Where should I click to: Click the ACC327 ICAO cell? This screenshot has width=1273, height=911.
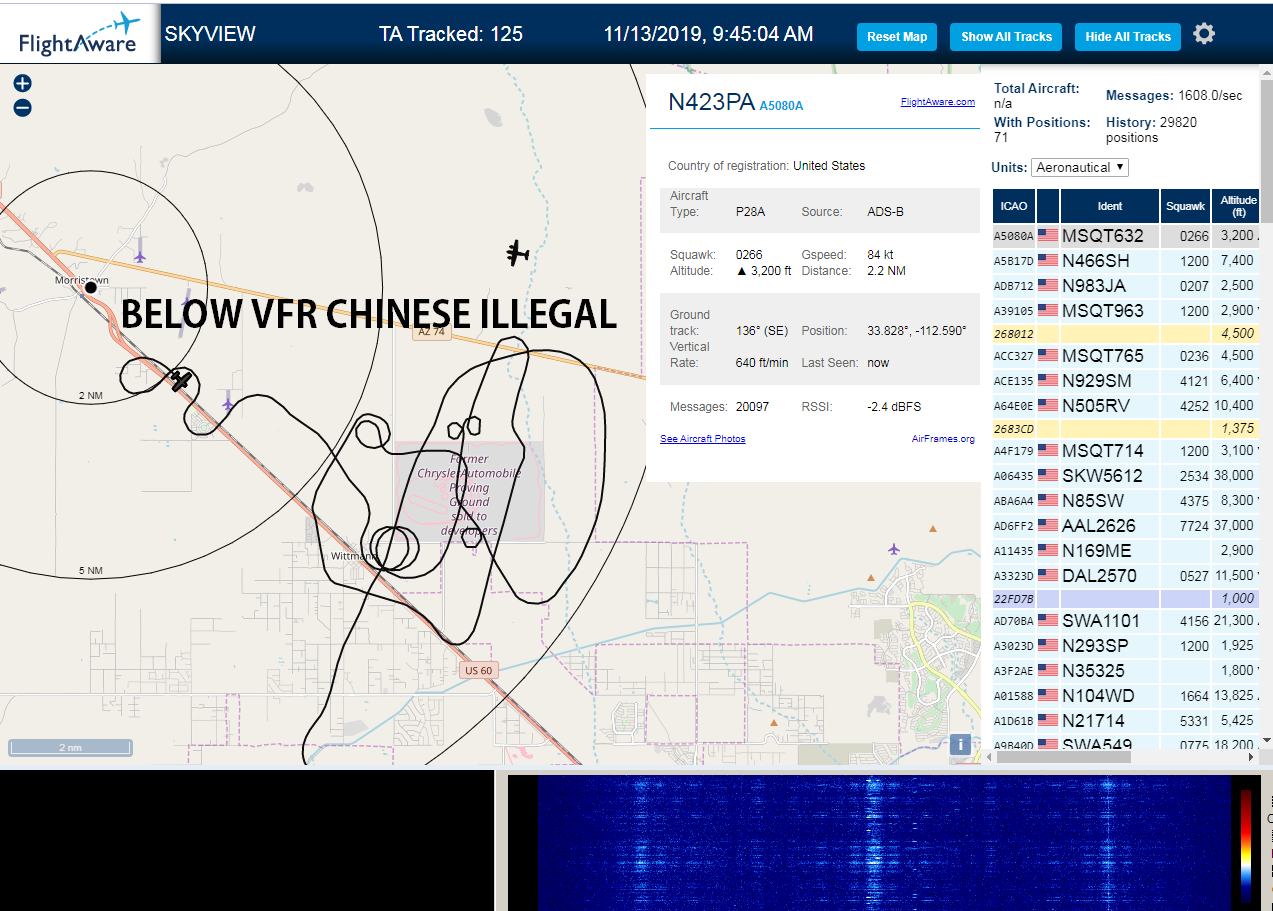1014,356
